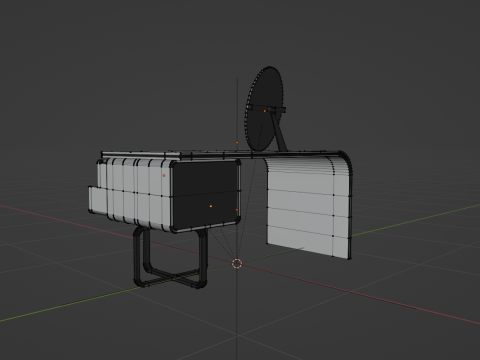Click the orange origin dot on disc crossbar

point(265,111)
